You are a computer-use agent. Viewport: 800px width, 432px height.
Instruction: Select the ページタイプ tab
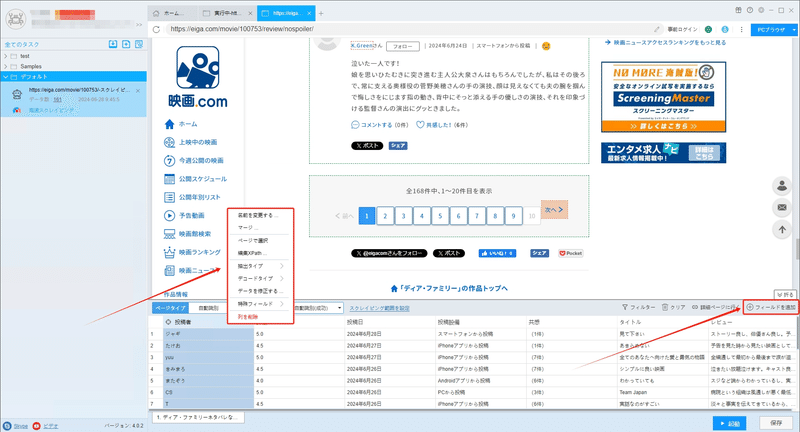[x=170, y=308]
